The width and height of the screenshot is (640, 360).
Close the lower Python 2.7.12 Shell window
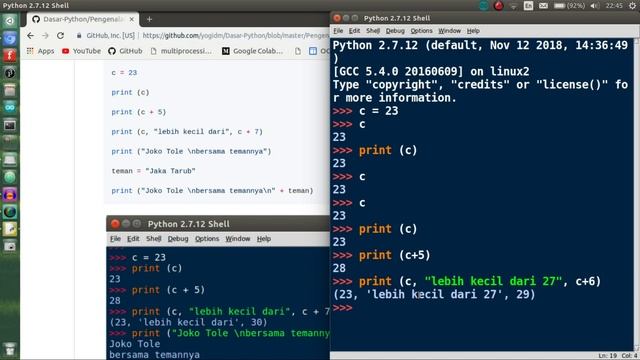click(115, 224)
